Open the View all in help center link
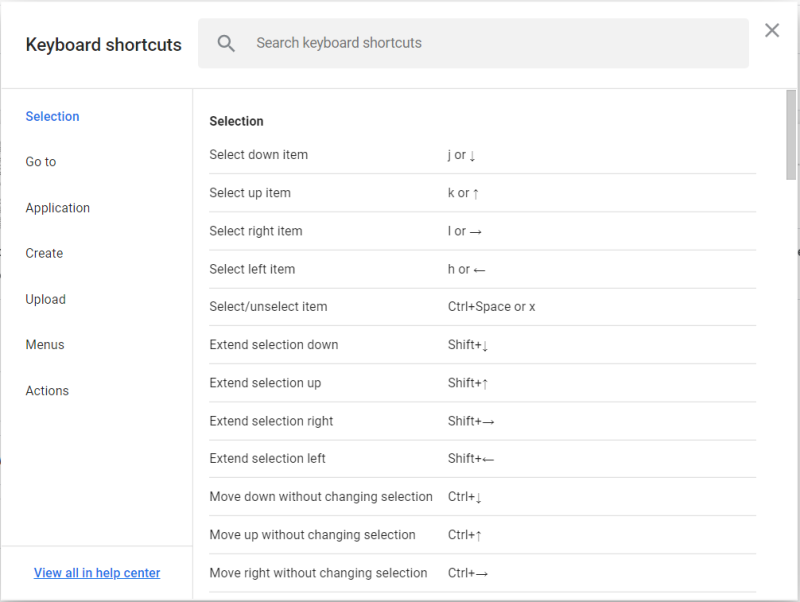 (x=97, y=572)
